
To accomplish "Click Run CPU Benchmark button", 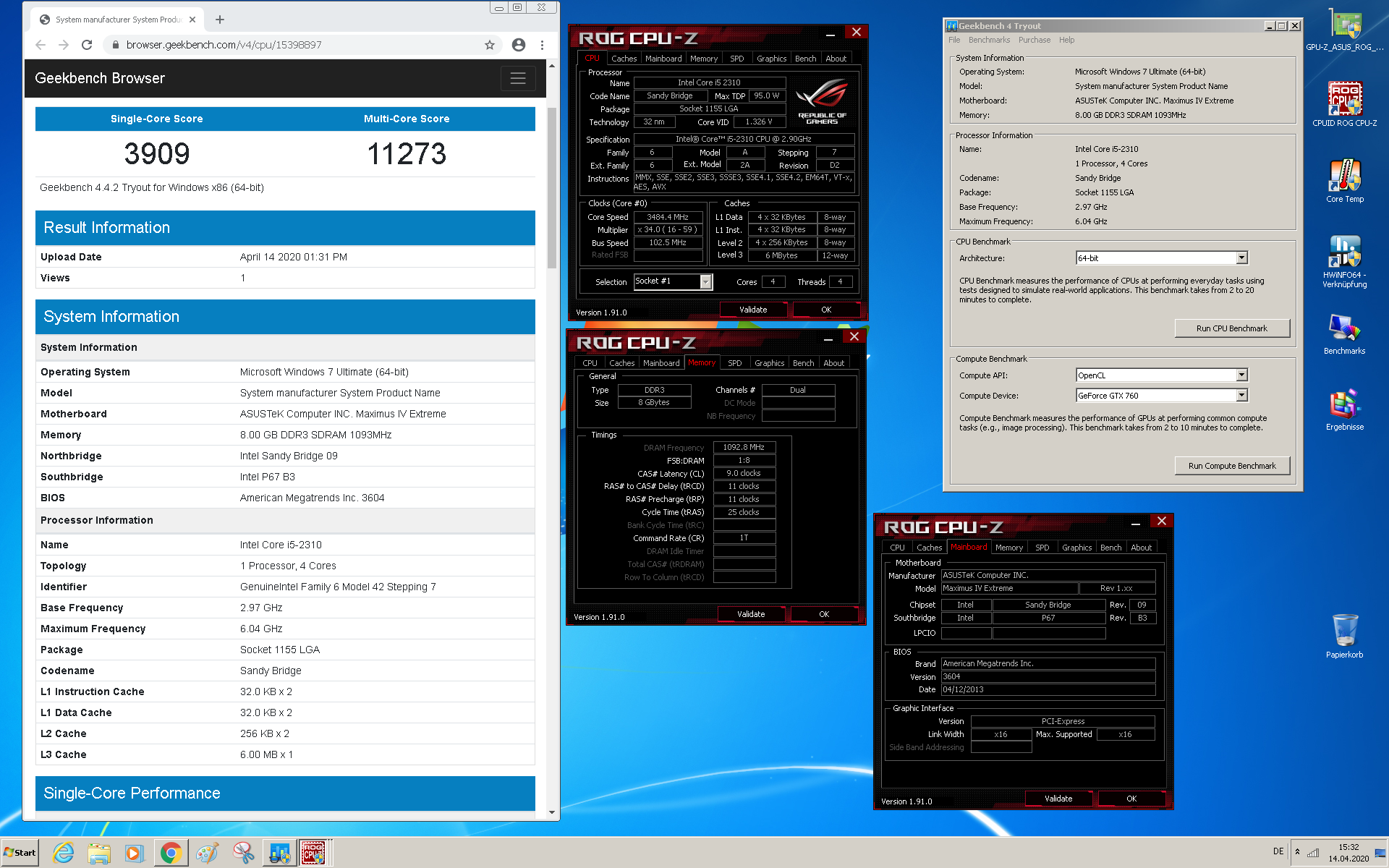I will pyautogui.click(x=1231, y=328).
